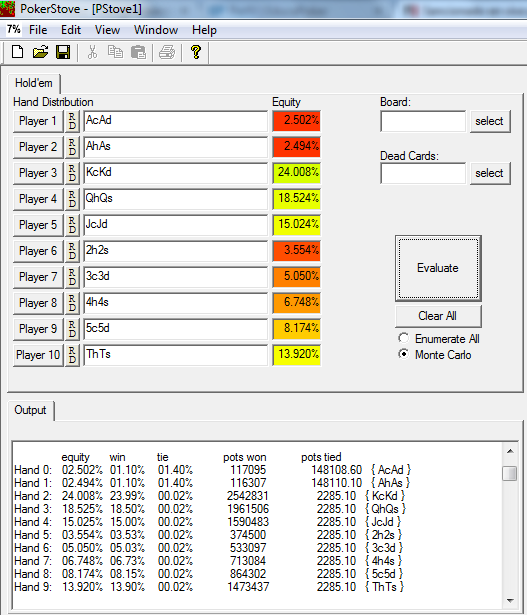Viewport: 527px width, 615px height.
Task: Click the Open folder toolbar icon
Action: (x=40, y=52)
